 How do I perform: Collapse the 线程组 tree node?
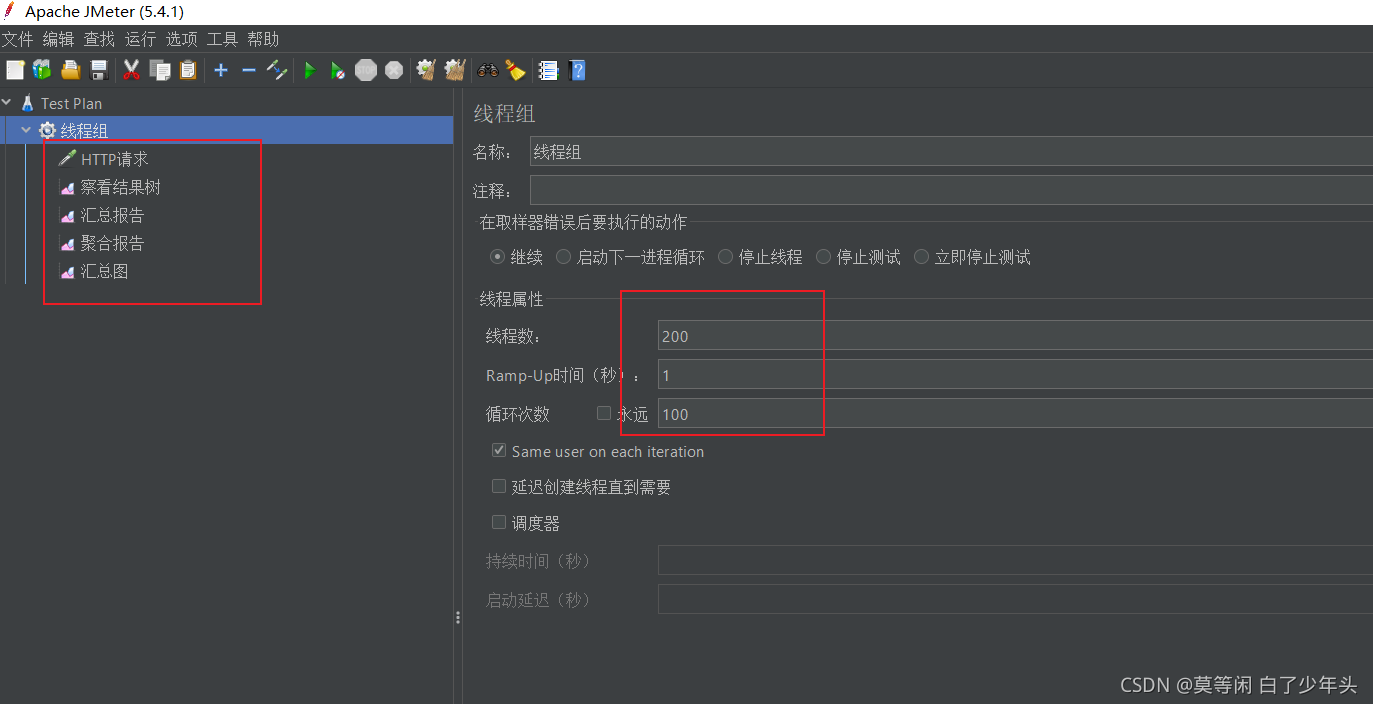tap(26, 130)
